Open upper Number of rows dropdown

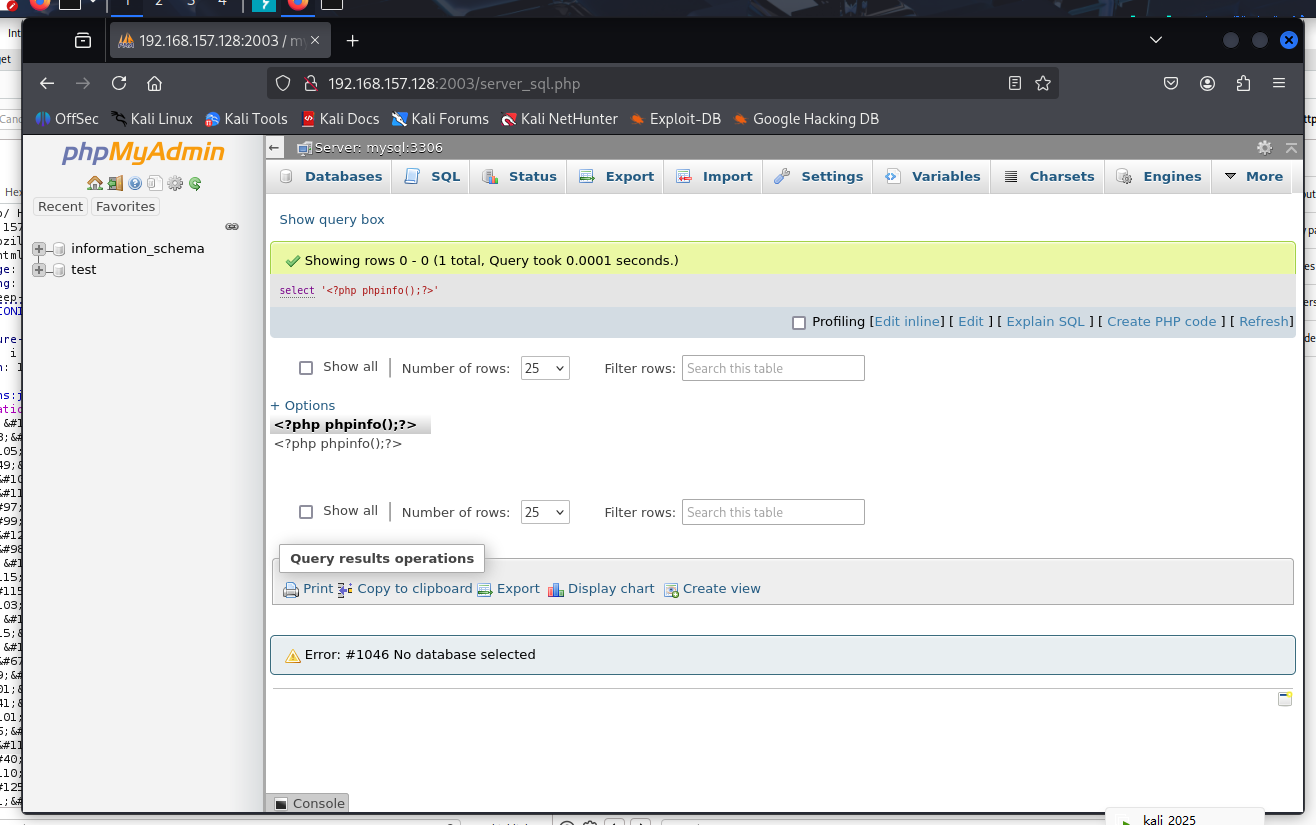pyautogui.click(x=545, y=368)
